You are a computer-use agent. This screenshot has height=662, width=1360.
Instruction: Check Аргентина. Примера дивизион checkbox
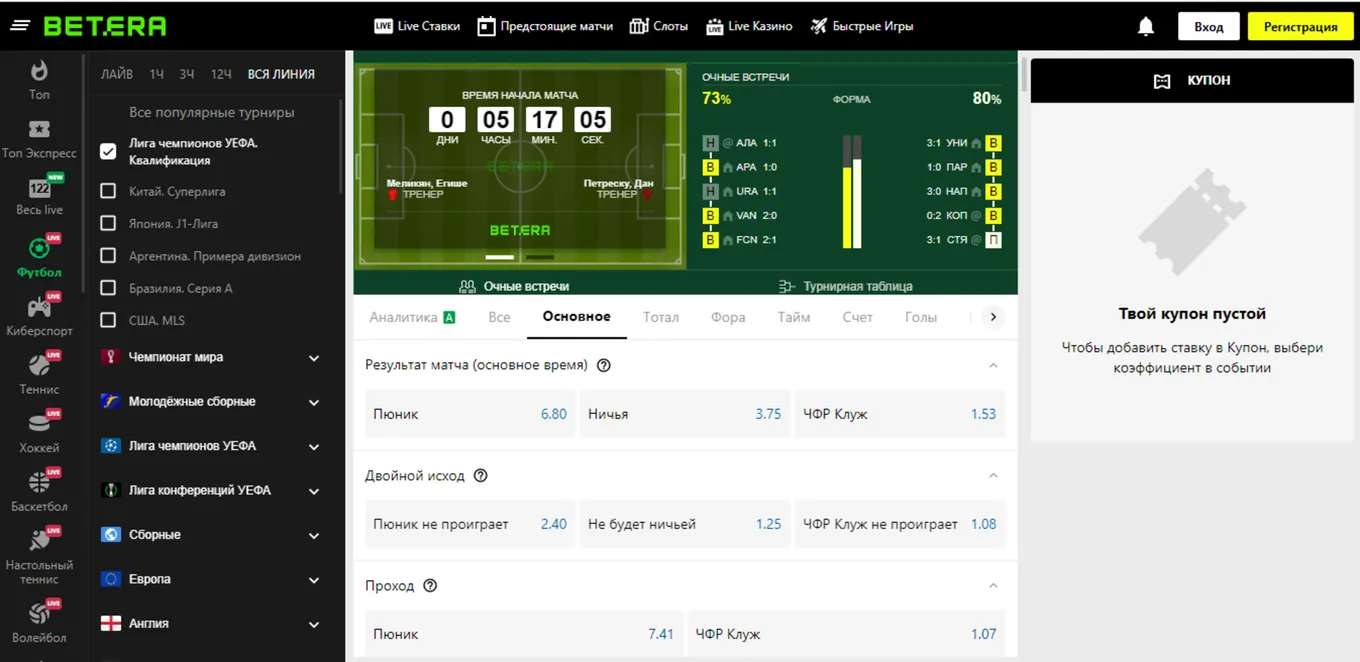[108, 256]
